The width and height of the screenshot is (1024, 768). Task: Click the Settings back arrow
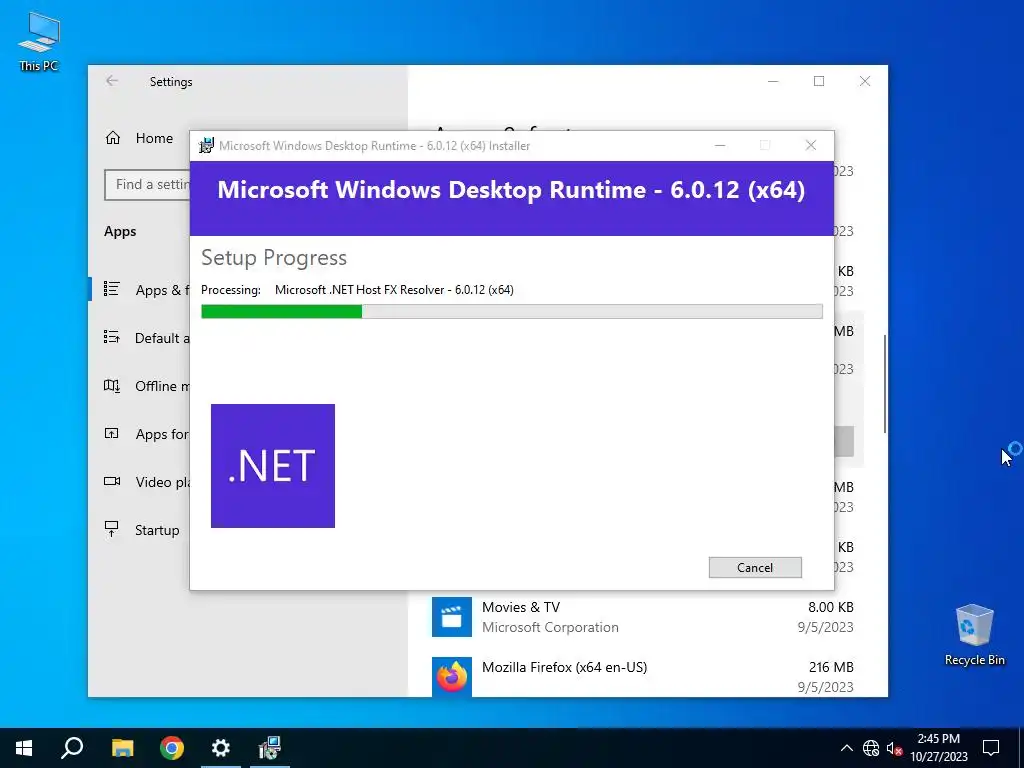tap(112, 81)
